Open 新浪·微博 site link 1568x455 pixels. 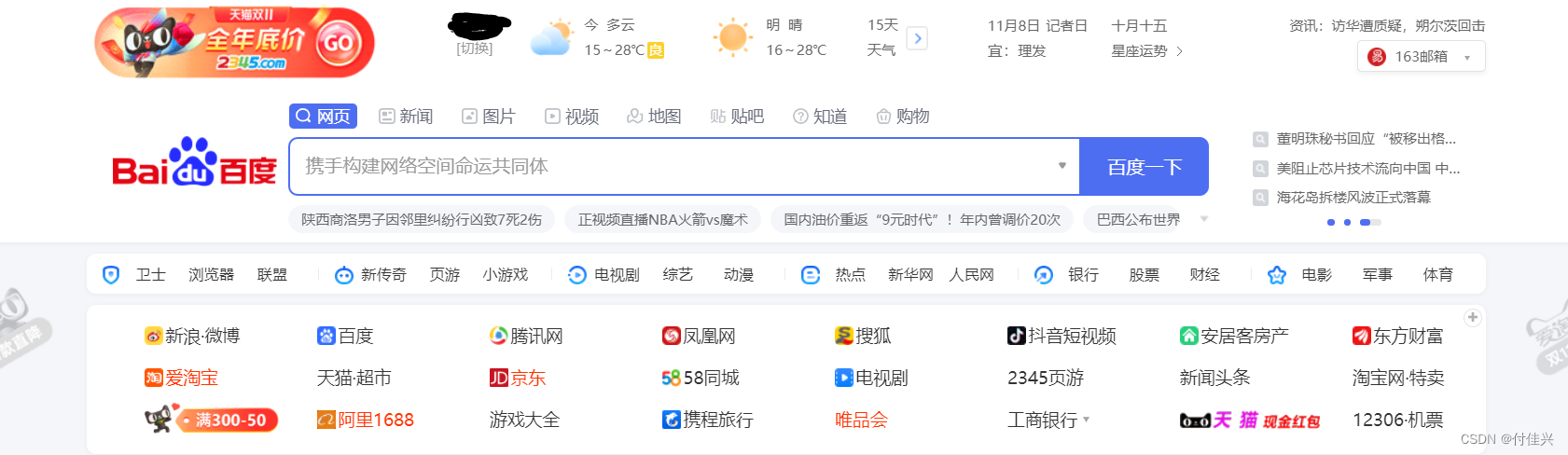pyautogui.click(x=192, y=336)
